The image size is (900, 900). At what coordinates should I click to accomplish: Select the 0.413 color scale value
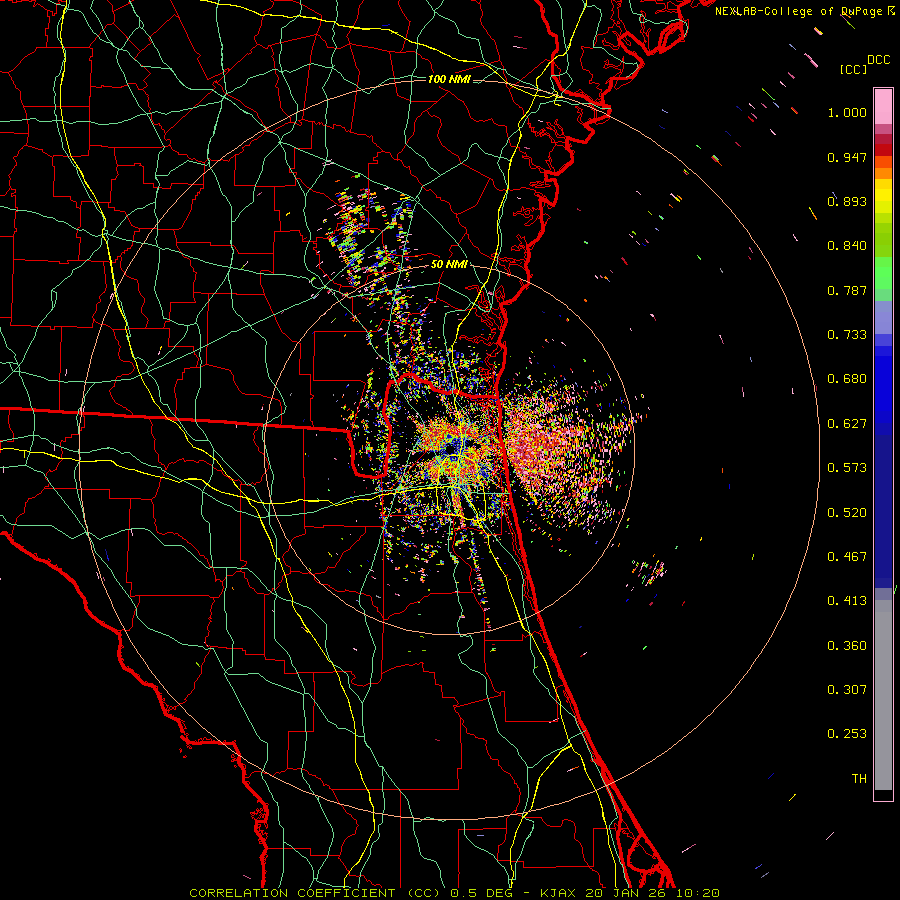coord(847,601)
